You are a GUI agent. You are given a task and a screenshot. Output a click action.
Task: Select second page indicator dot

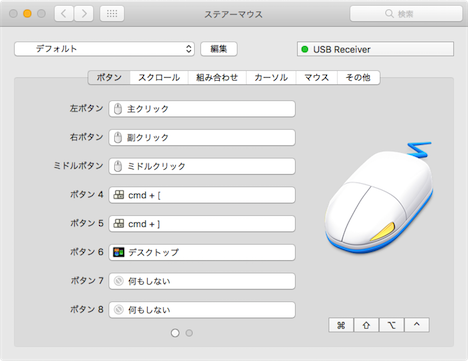[x=189, y=333]
